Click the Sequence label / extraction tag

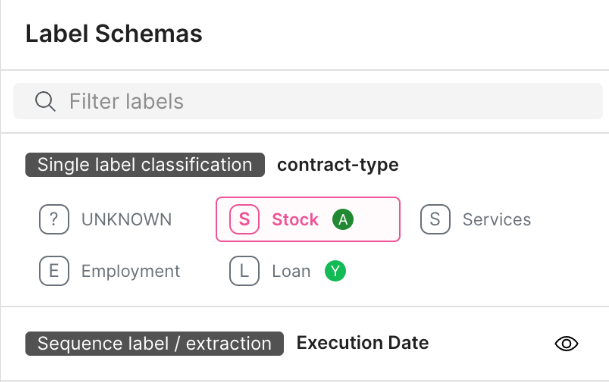pyautogui.click(x=155, y=344)
